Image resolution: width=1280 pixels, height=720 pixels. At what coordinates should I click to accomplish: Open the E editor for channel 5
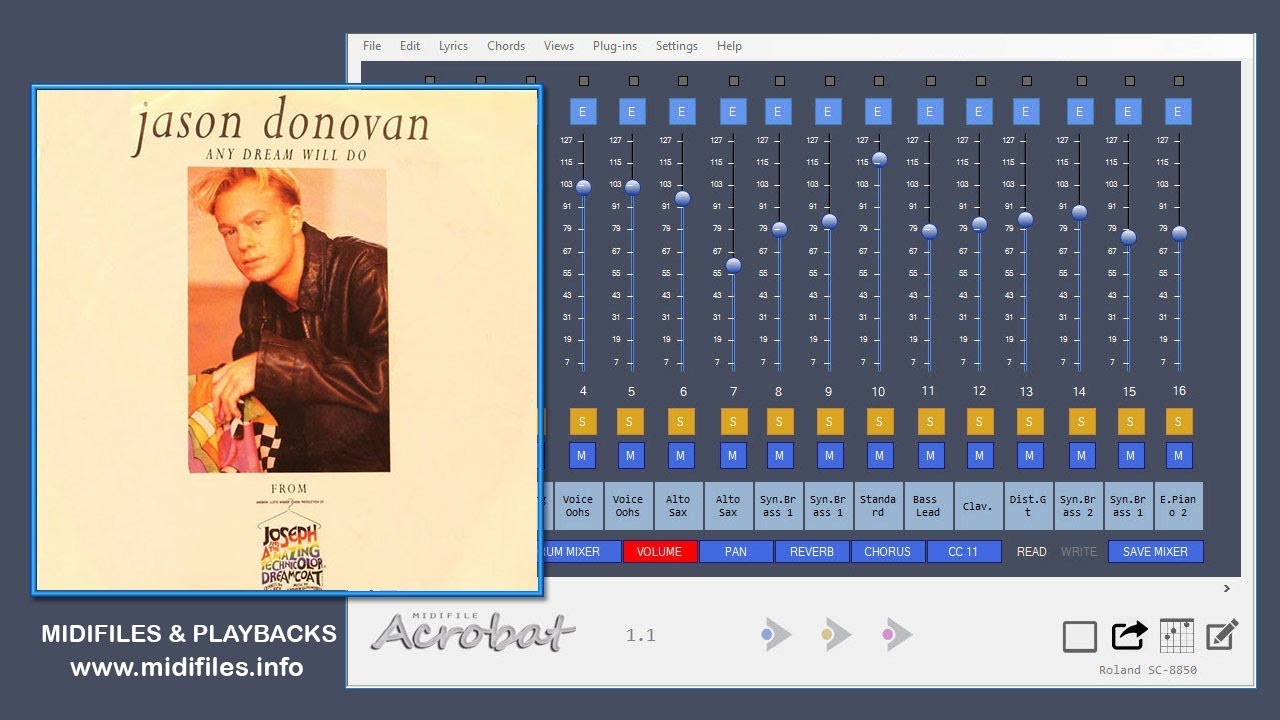631,111
